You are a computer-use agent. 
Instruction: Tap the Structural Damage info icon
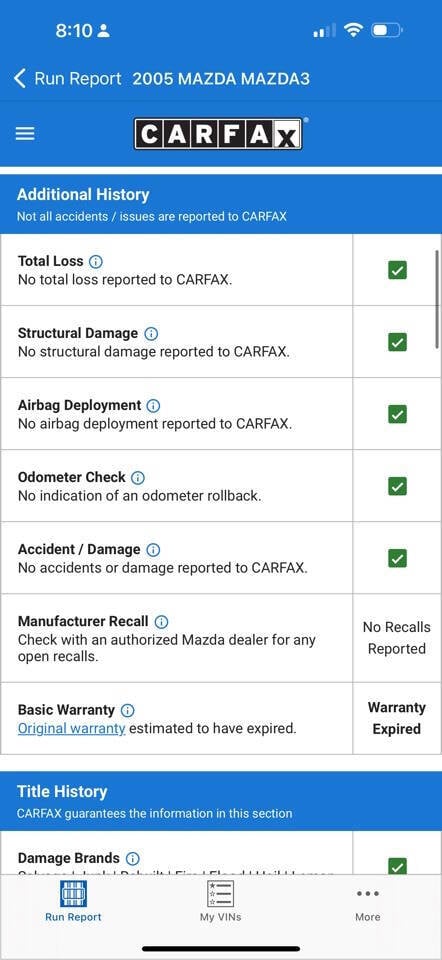[151, 334]
